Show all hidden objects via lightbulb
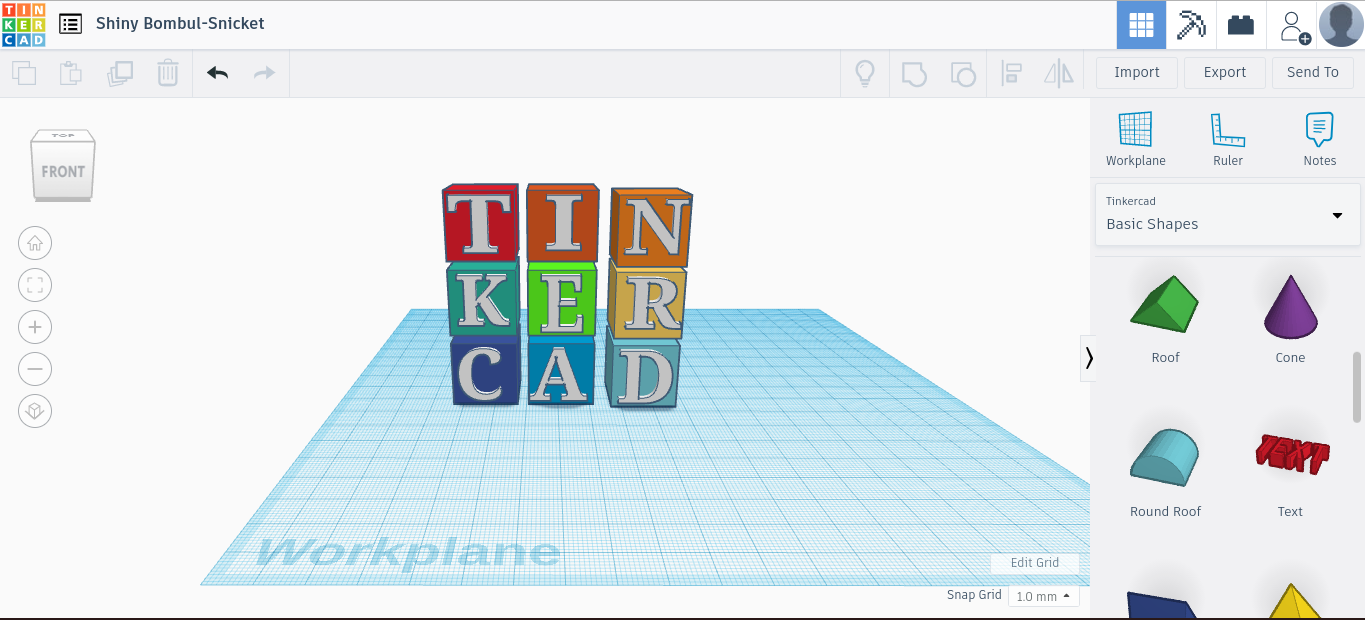Viewport: 1365px width, 620px height. point(865,72)
